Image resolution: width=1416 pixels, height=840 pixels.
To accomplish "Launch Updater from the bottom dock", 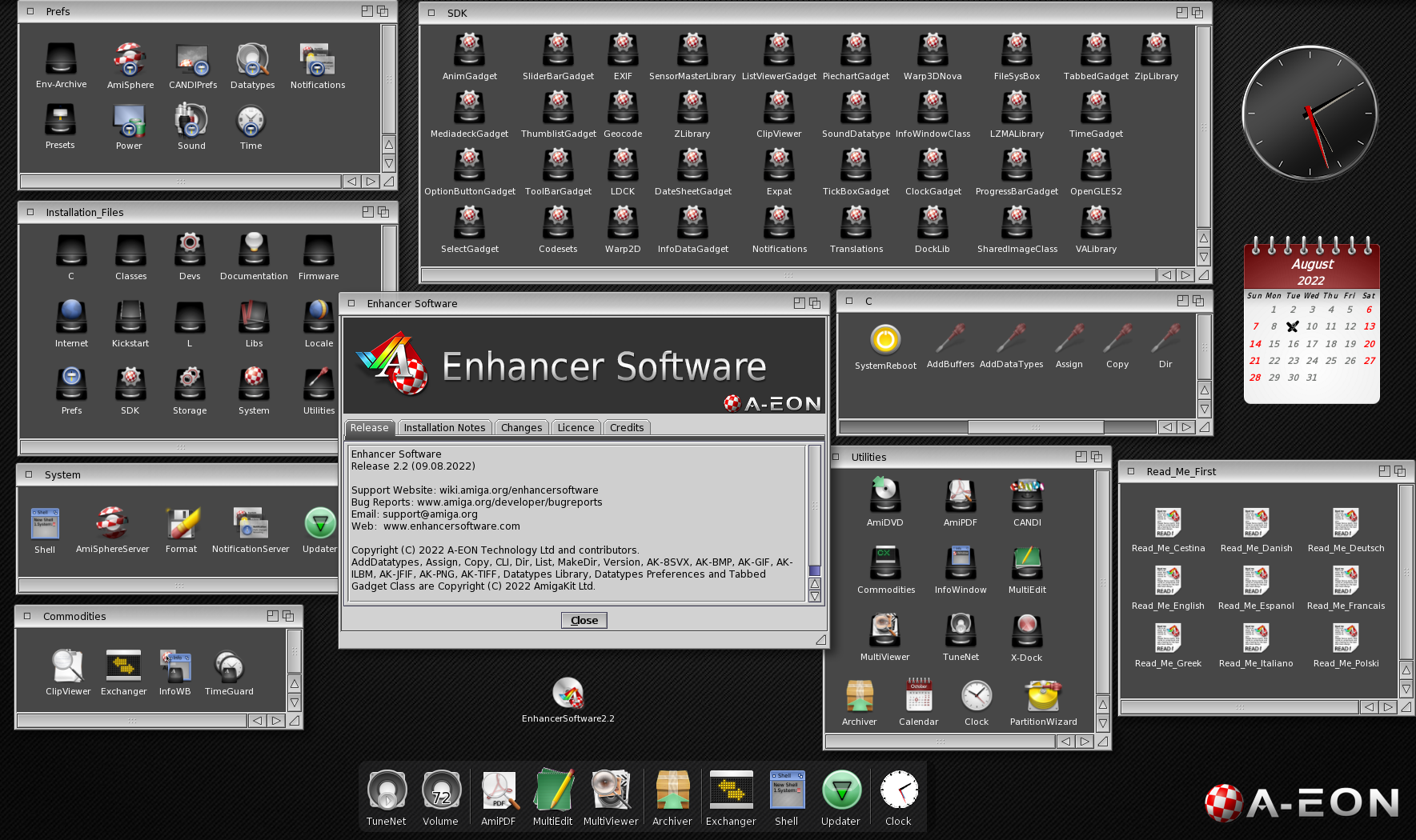I will click(840, 790).
